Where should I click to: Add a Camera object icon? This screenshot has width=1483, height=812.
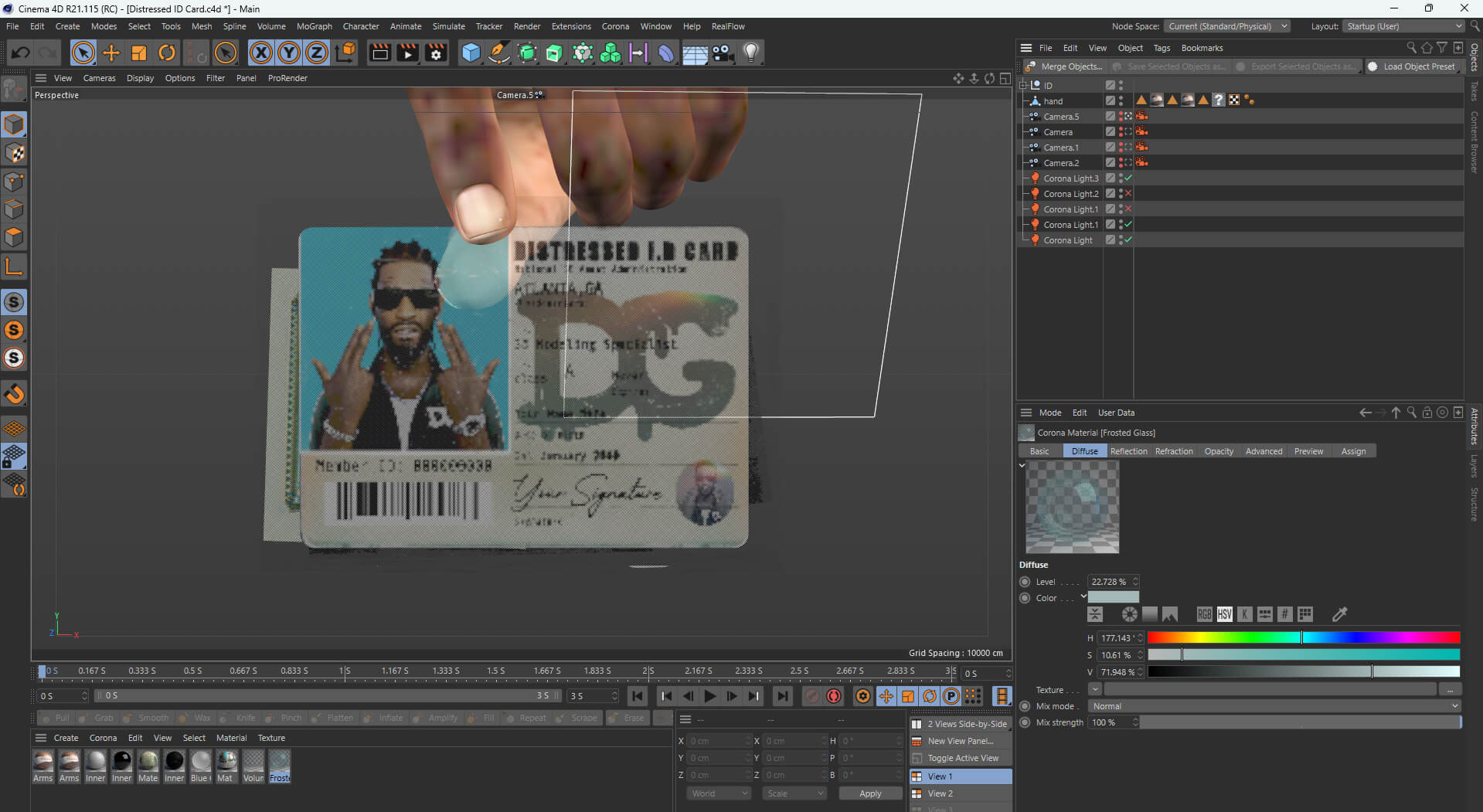723,53
